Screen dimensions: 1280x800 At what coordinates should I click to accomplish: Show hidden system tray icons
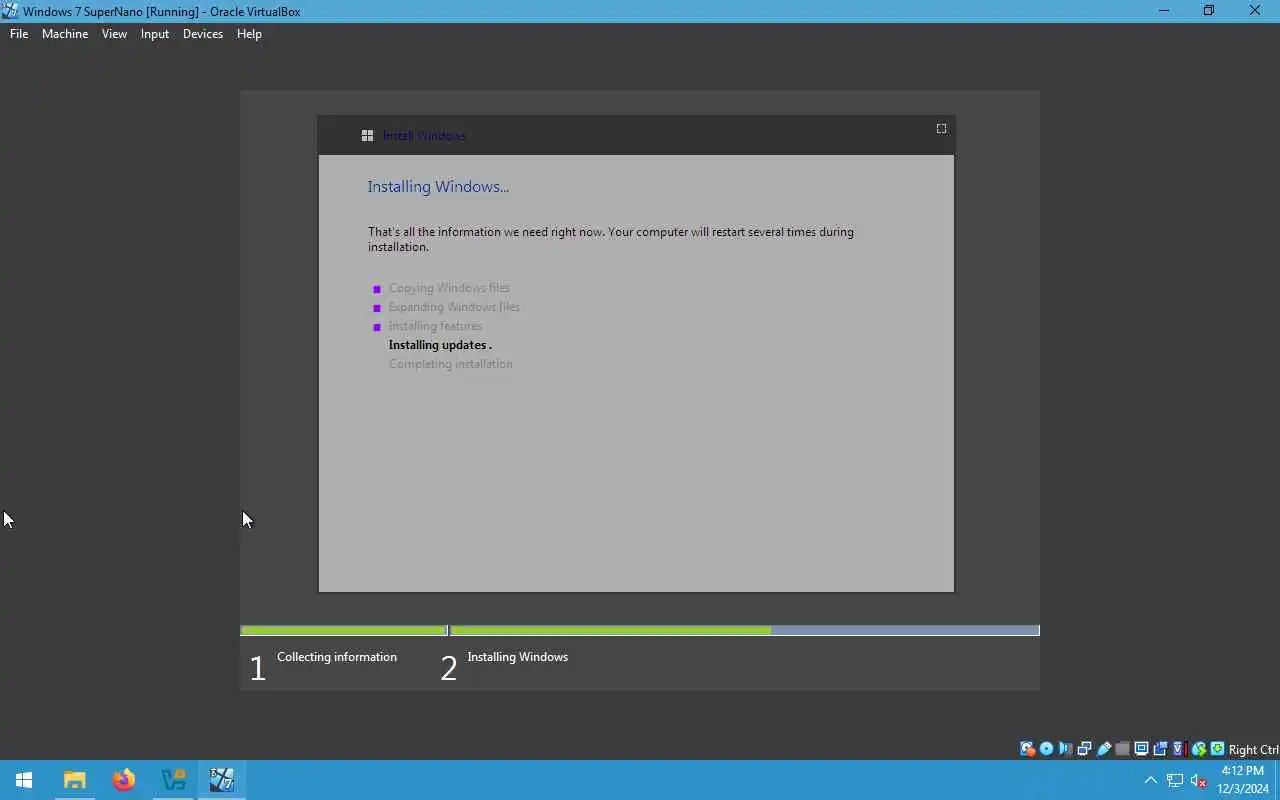coord(1150,780)
